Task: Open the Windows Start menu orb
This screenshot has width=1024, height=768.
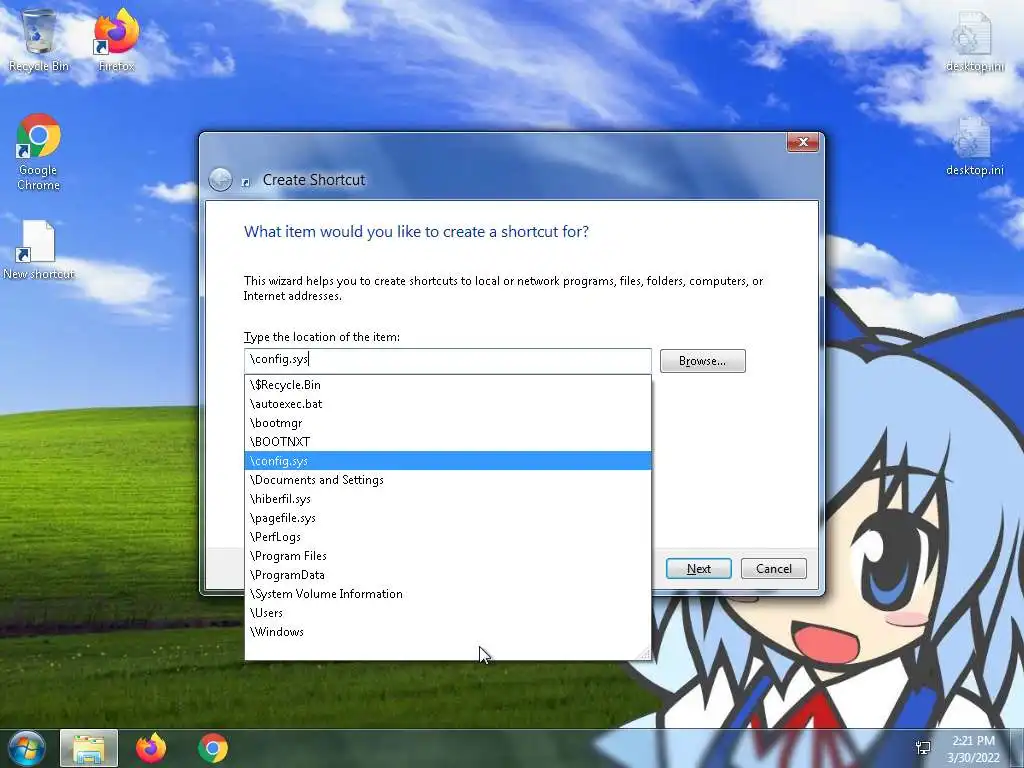Action: pyautogui.click(x=27, y=748)
